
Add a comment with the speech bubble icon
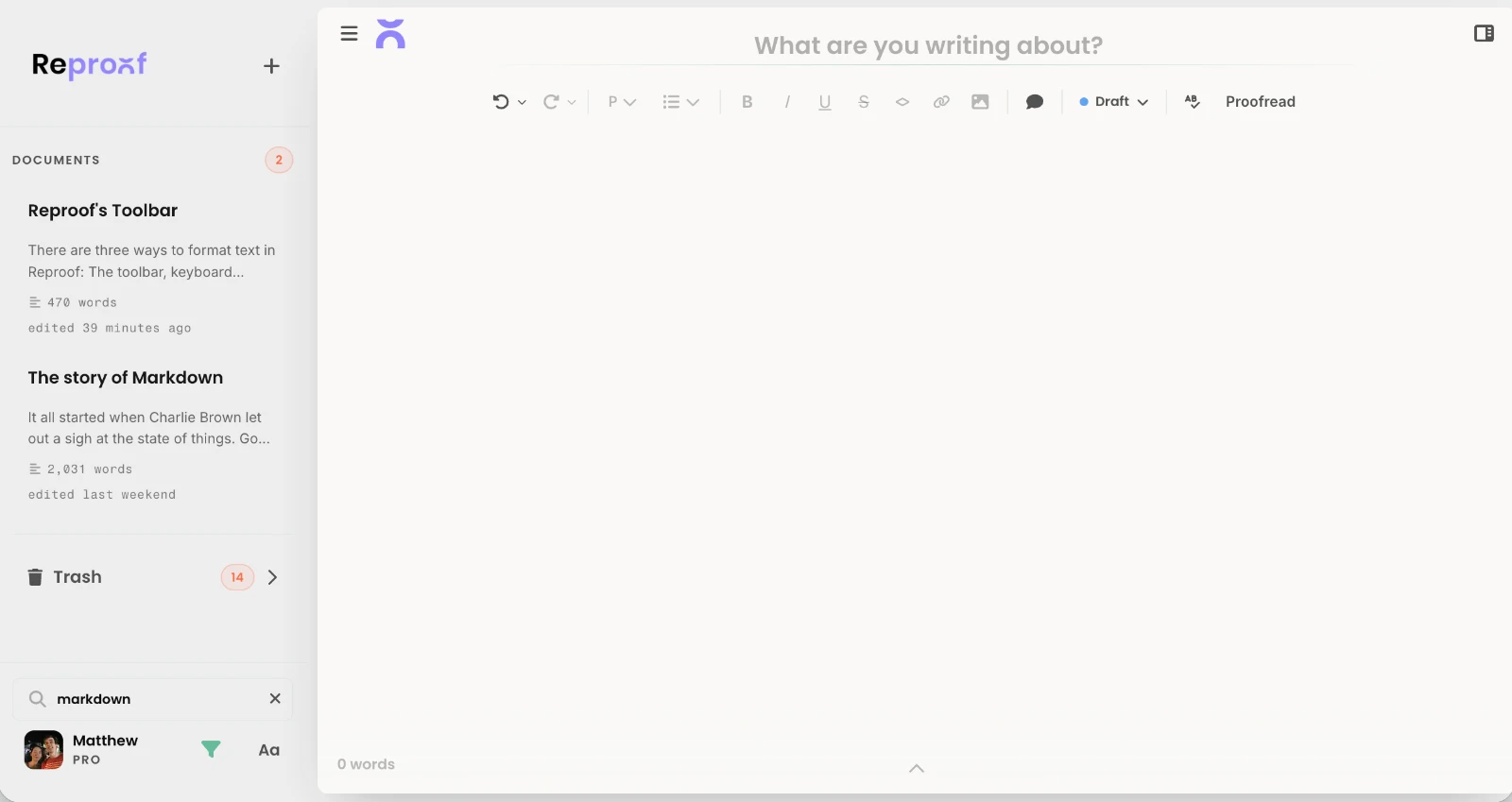click(x=1035, y=102)
